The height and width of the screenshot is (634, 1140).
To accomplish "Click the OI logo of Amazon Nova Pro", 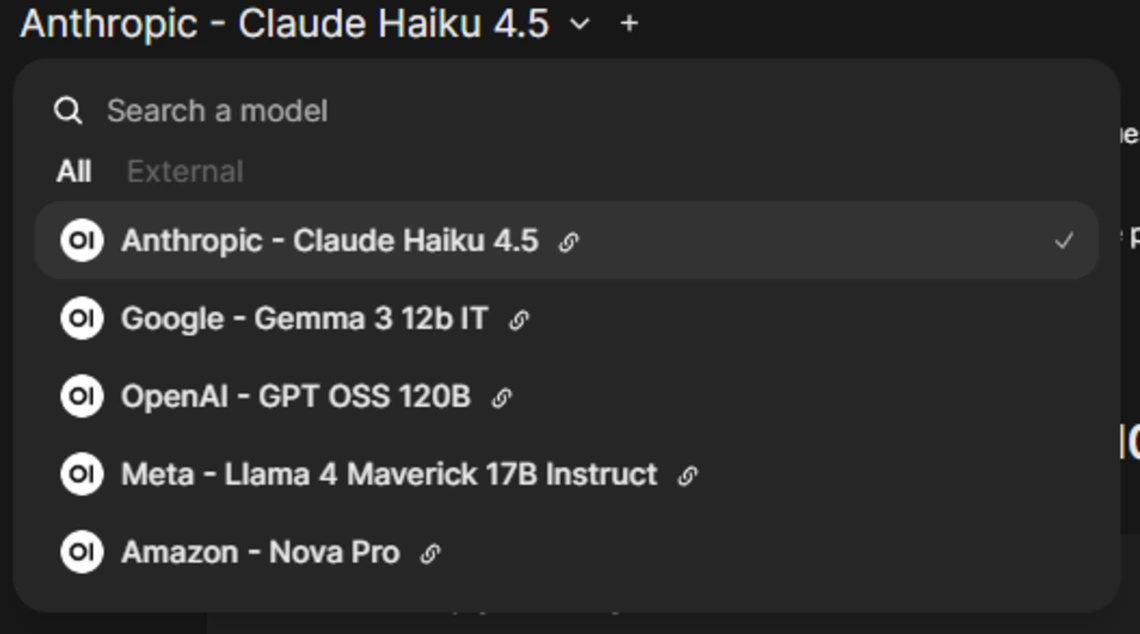I will tap(82, 552).
